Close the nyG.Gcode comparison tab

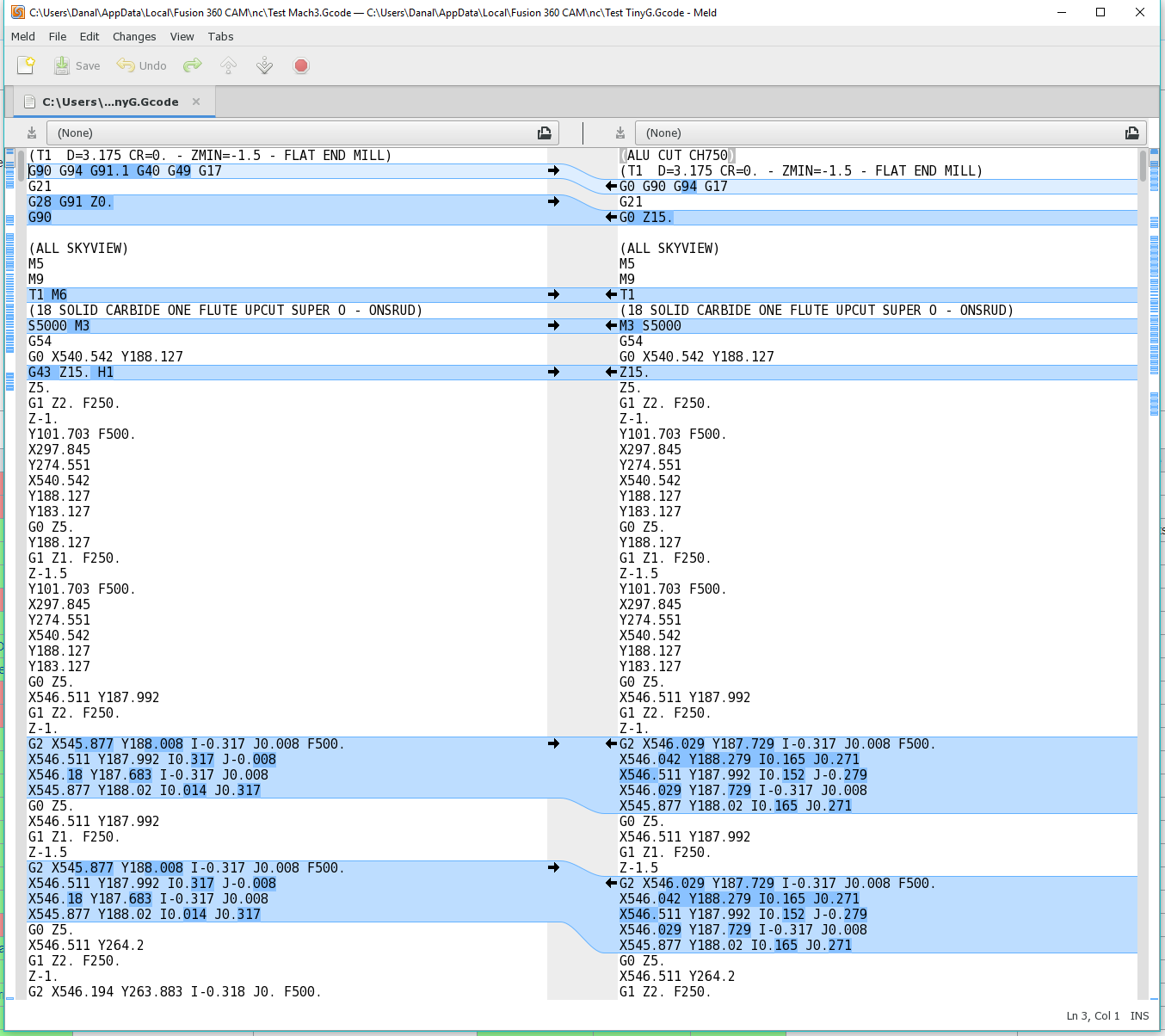coord(196,102)
